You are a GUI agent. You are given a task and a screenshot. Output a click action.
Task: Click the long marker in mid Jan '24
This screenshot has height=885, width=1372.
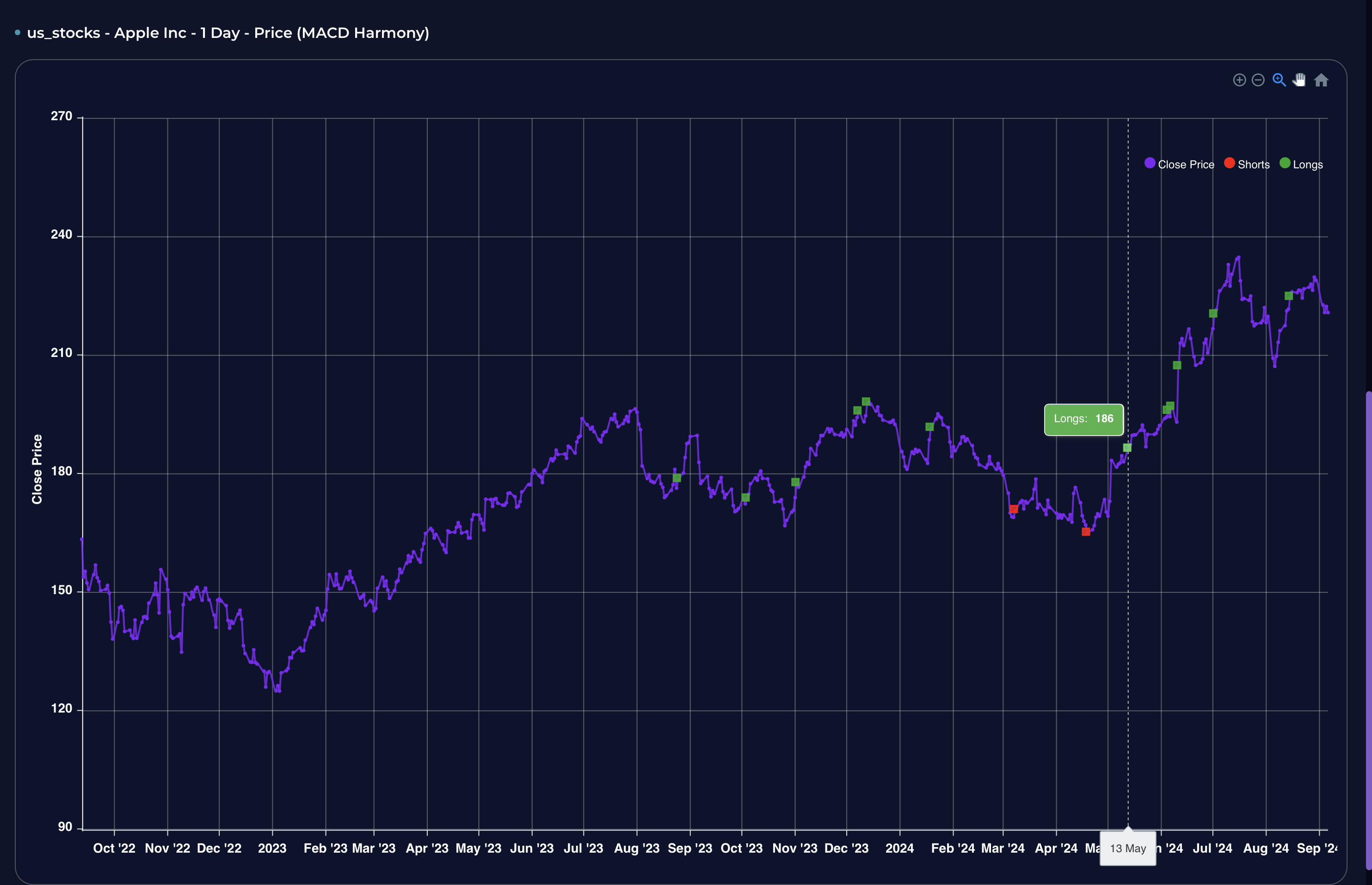pos(929,427)
